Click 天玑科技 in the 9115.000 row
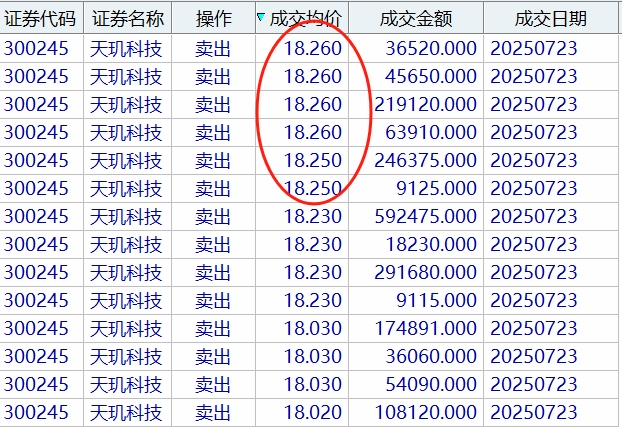This screenshot has width=622, height=427. click(x=126, y=300)
